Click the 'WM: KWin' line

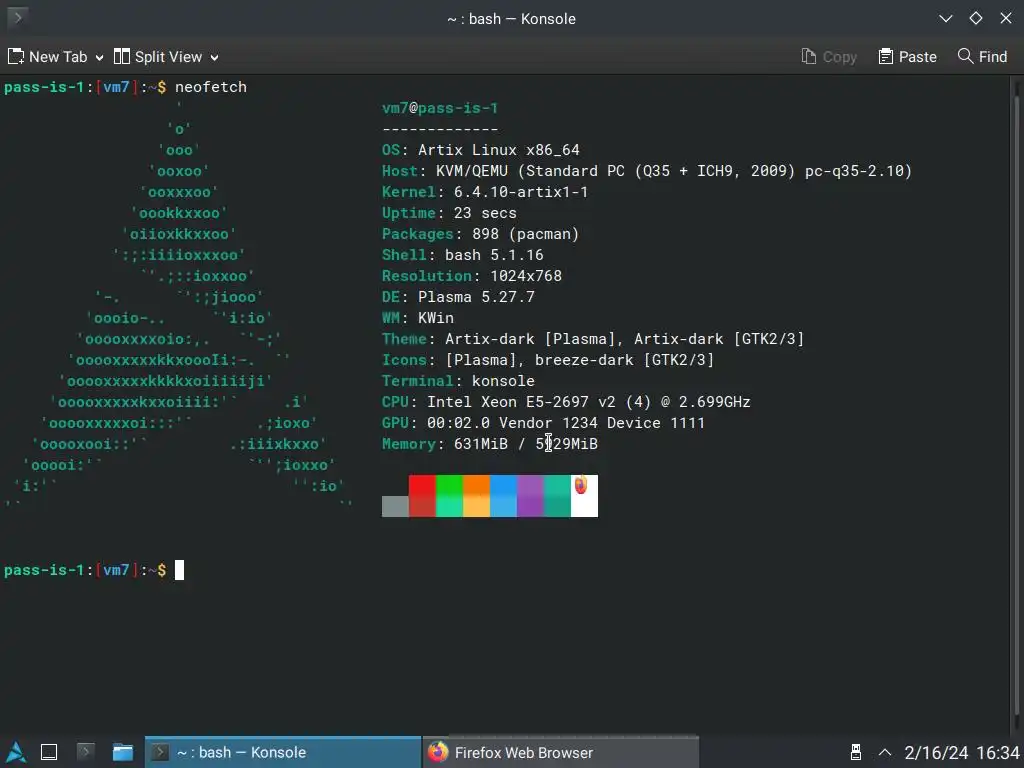coord(418,317)
